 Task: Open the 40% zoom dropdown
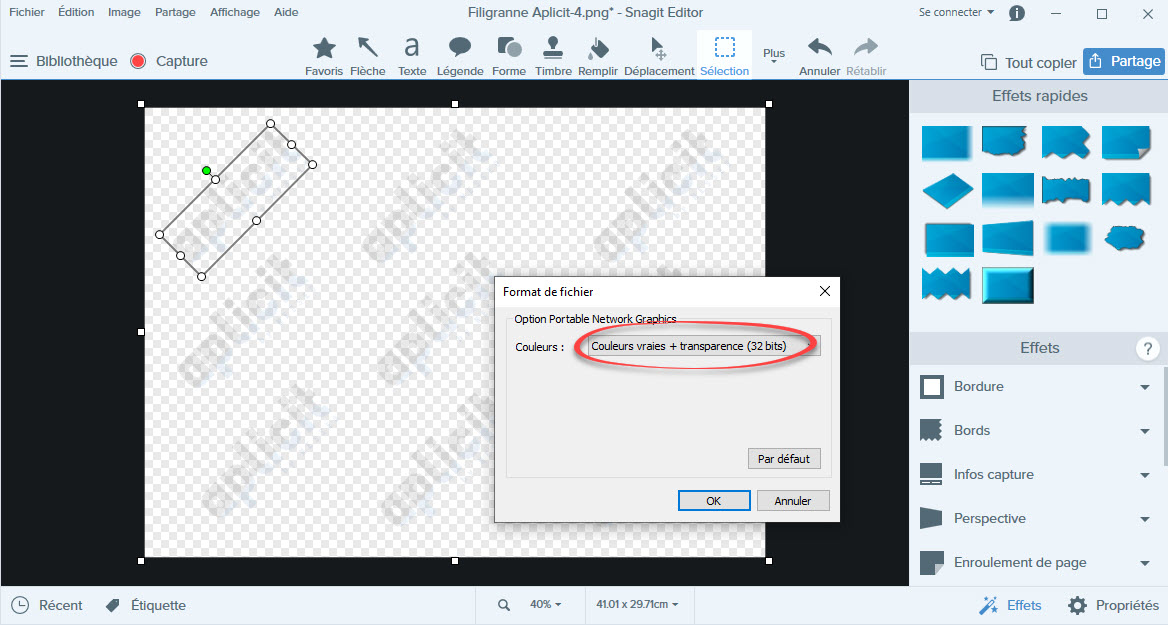click(x=545, y=604)
